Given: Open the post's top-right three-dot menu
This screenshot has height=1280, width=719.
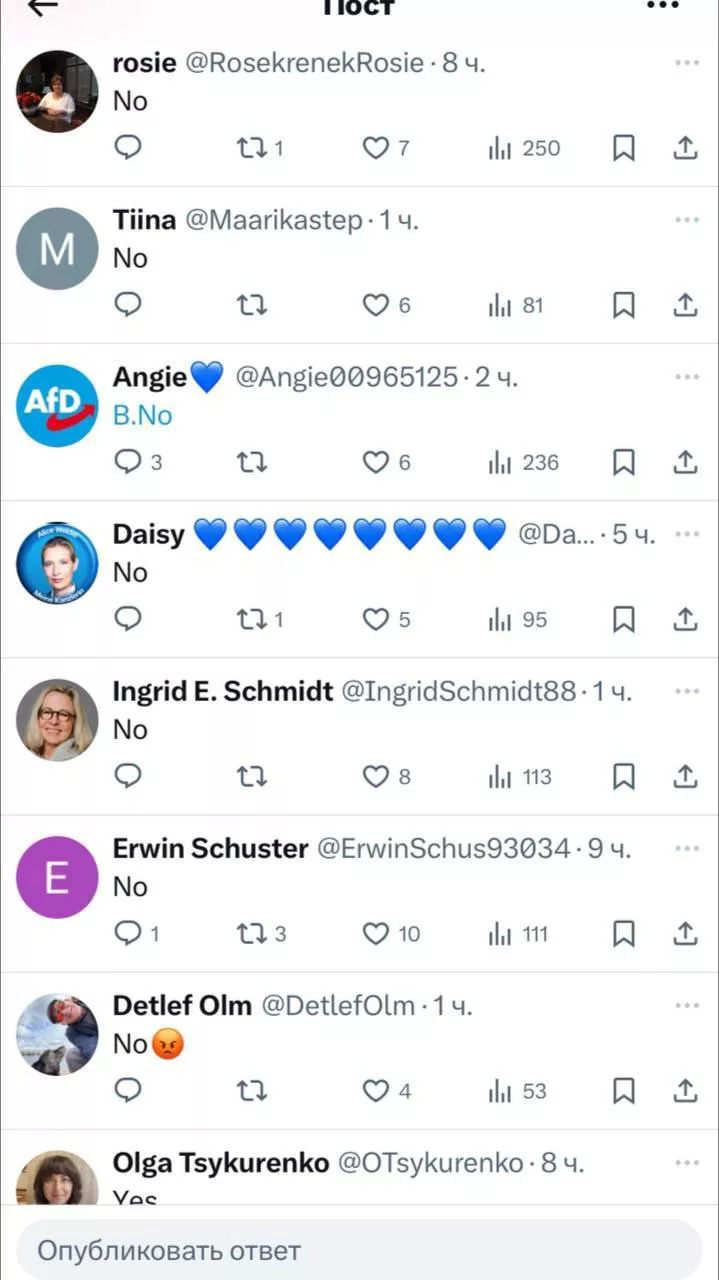Looking at the screenshot, I should [662, 6].
